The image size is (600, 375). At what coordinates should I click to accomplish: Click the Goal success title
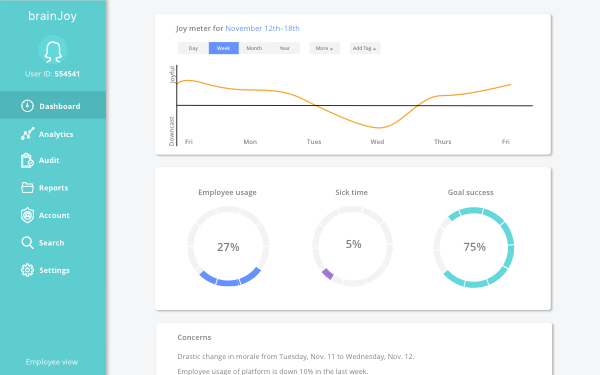pos(470,192)
